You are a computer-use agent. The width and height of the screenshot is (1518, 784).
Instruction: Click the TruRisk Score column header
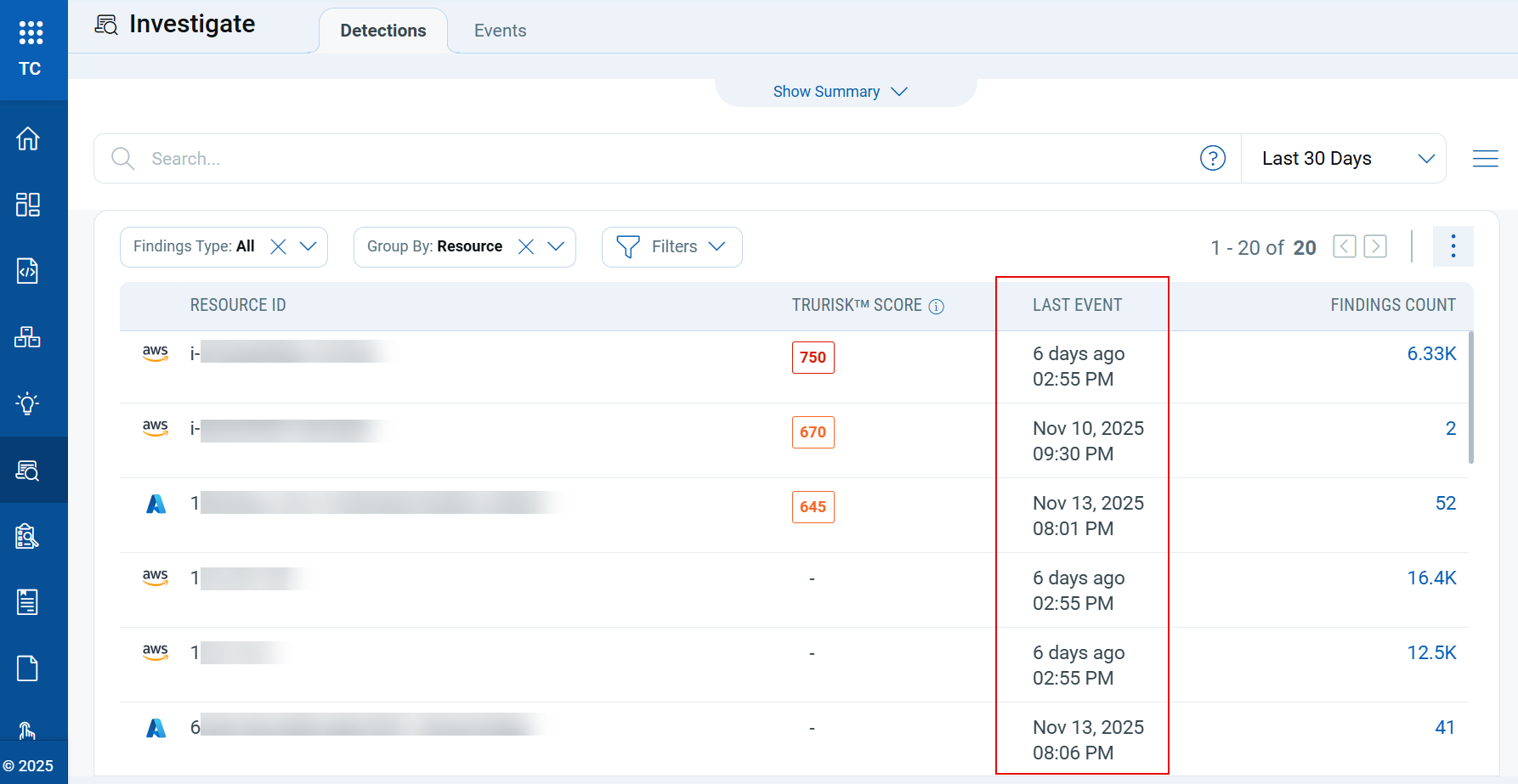pos(857,305)
